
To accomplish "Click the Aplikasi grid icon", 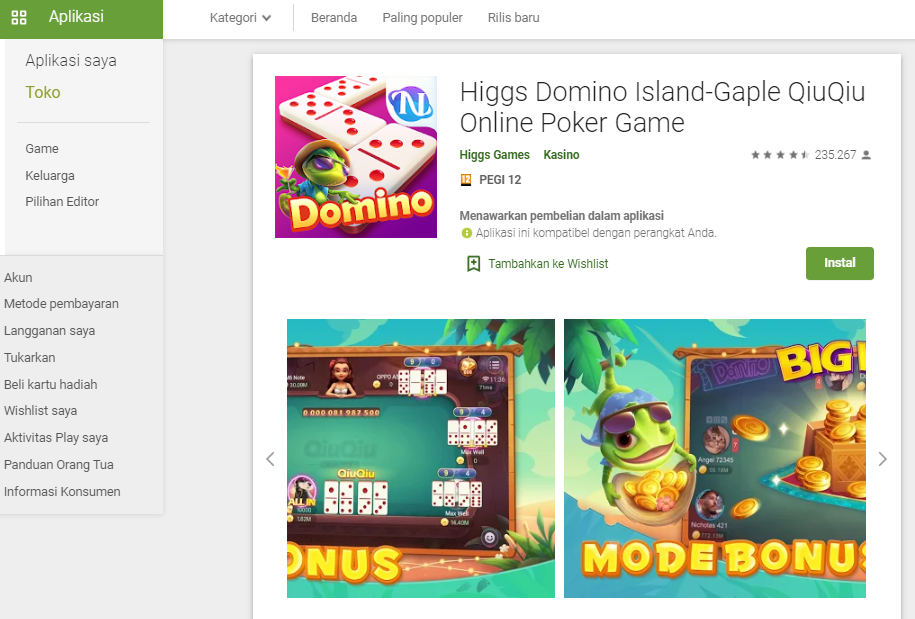I will (x=19, y=18).
